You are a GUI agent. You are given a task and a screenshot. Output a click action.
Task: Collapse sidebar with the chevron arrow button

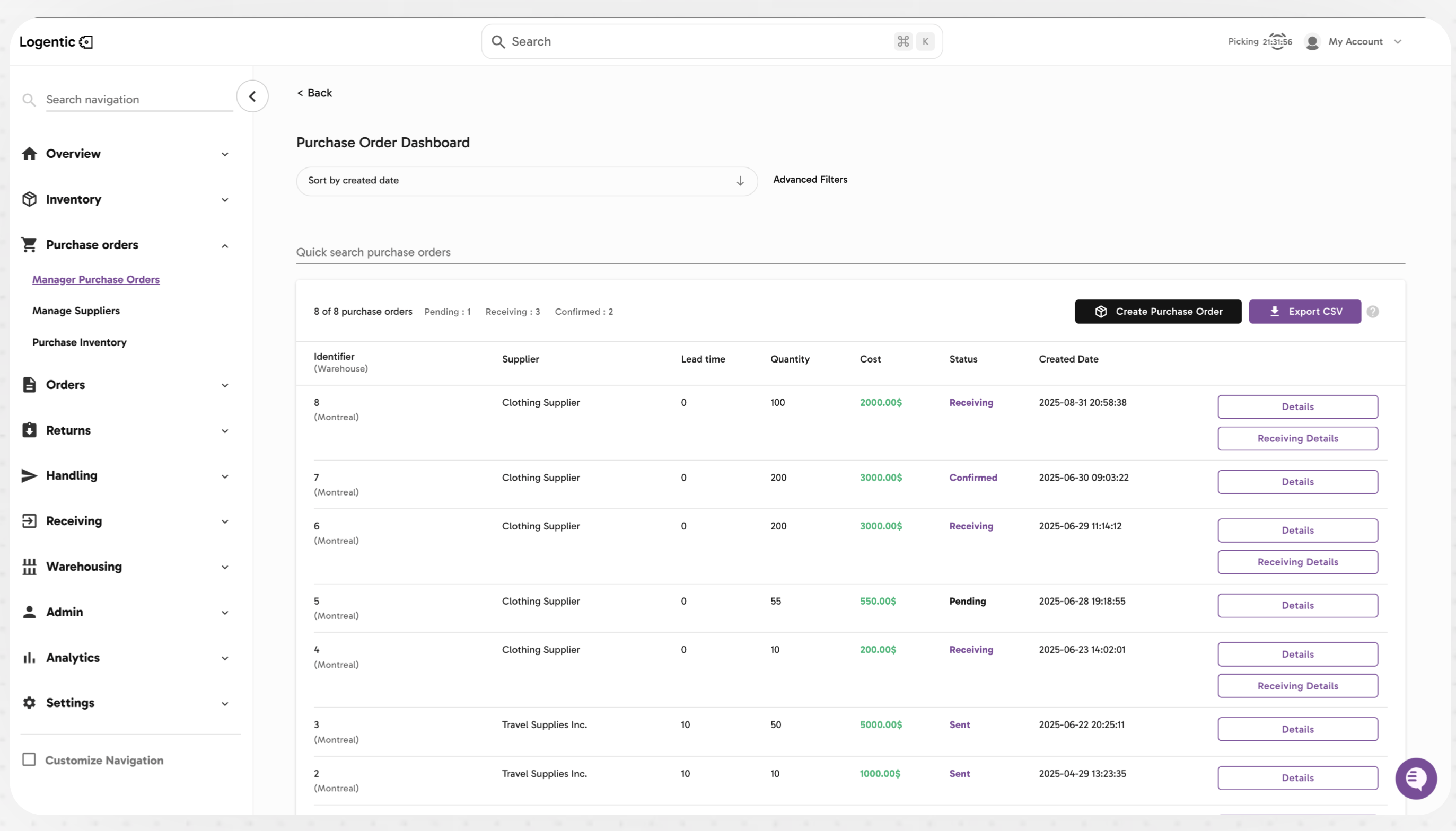(x=252, y=96)
